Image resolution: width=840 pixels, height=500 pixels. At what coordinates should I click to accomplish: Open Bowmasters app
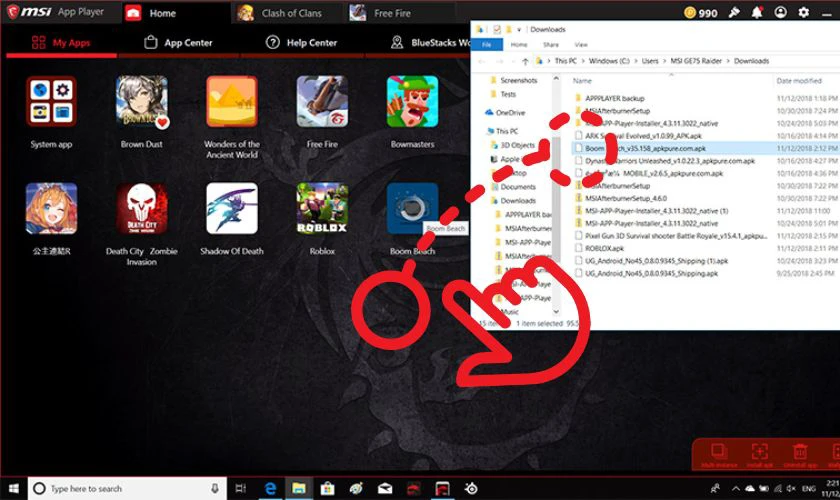[412, 102]
